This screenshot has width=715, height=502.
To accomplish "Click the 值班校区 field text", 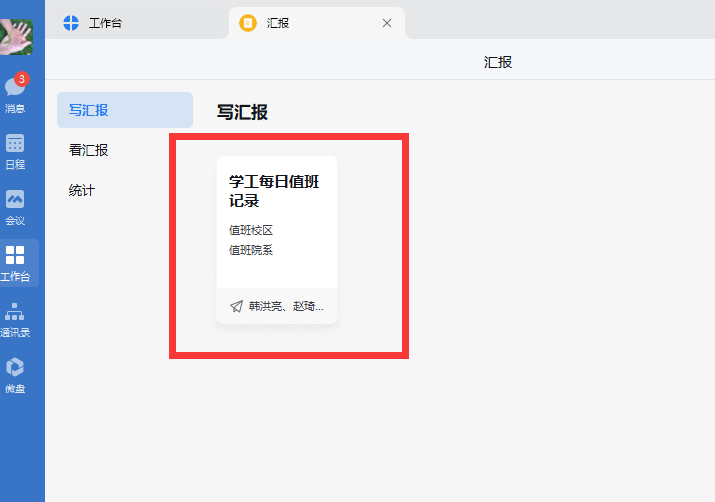I will pyautogui.click(x=251, y=230).
